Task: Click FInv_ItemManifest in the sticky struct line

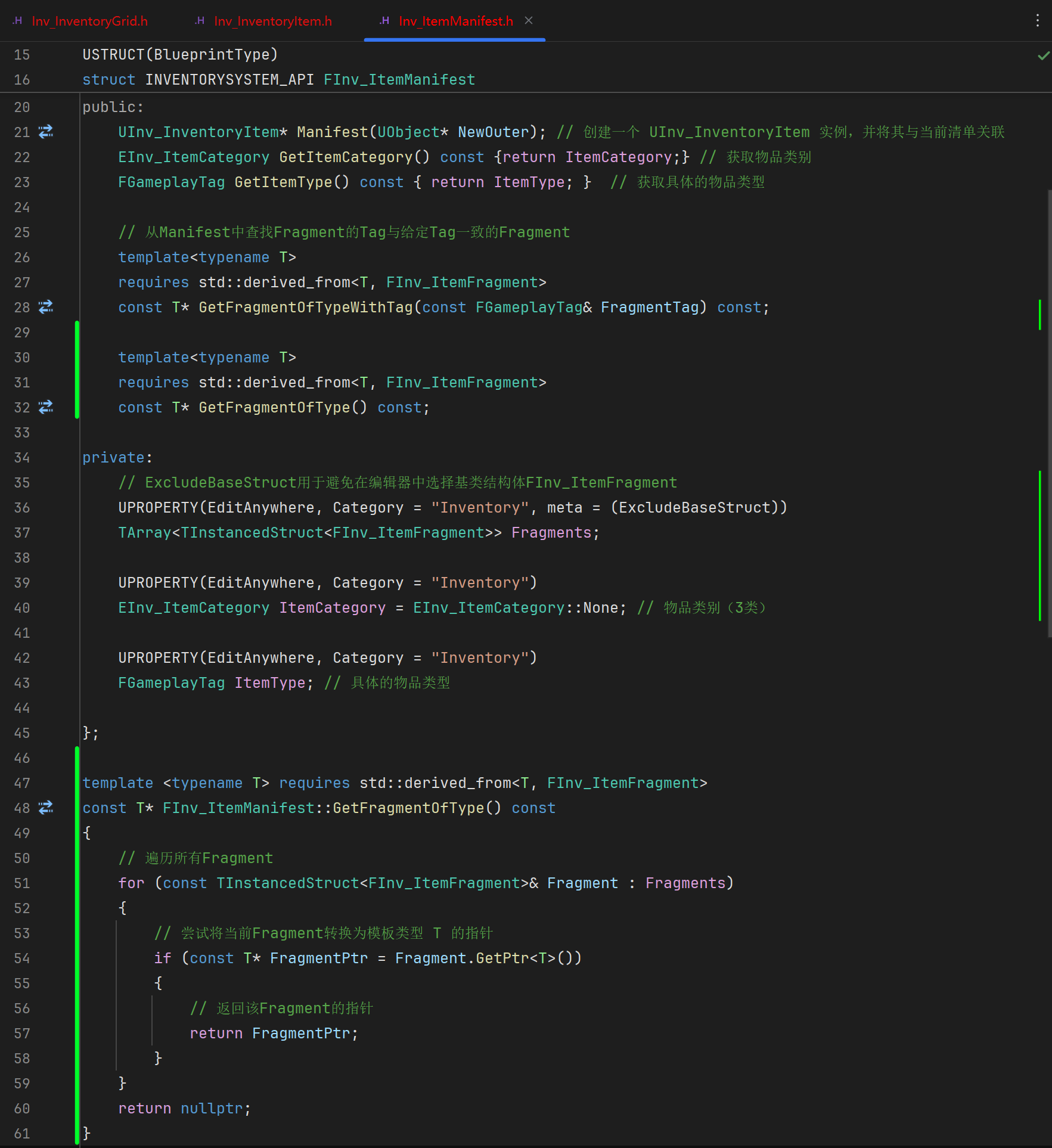Action: point(399,80)
